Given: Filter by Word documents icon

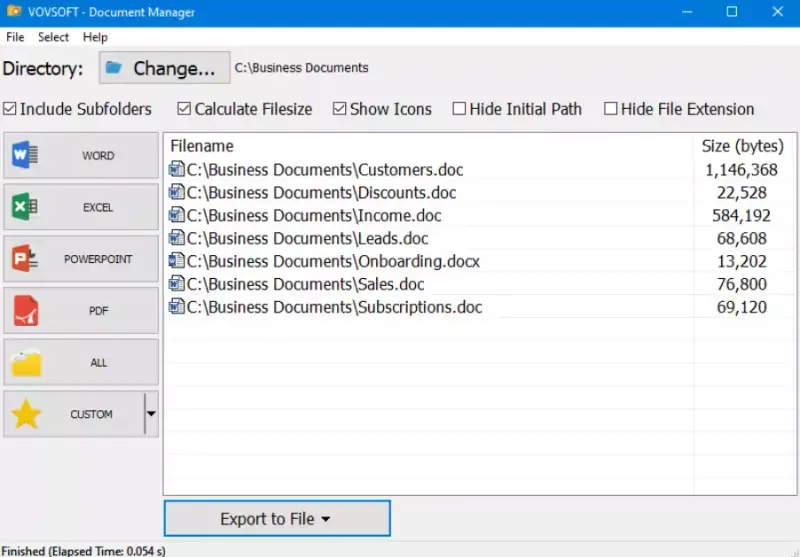Looking at the screenshot, I should point(25,155).
